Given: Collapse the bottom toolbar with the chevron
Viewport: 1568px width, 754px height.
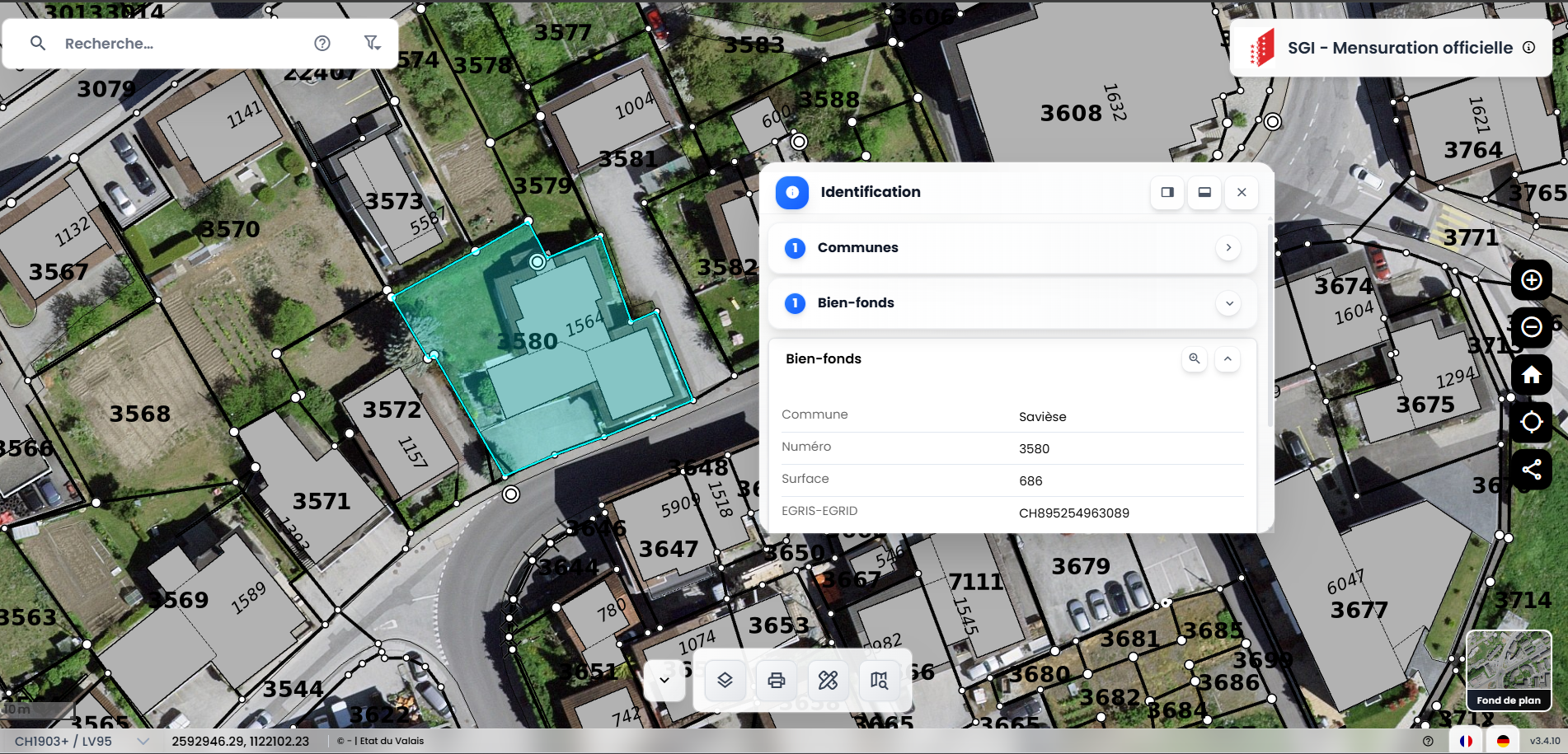Looking at the screenshot, I should [664, 680].
